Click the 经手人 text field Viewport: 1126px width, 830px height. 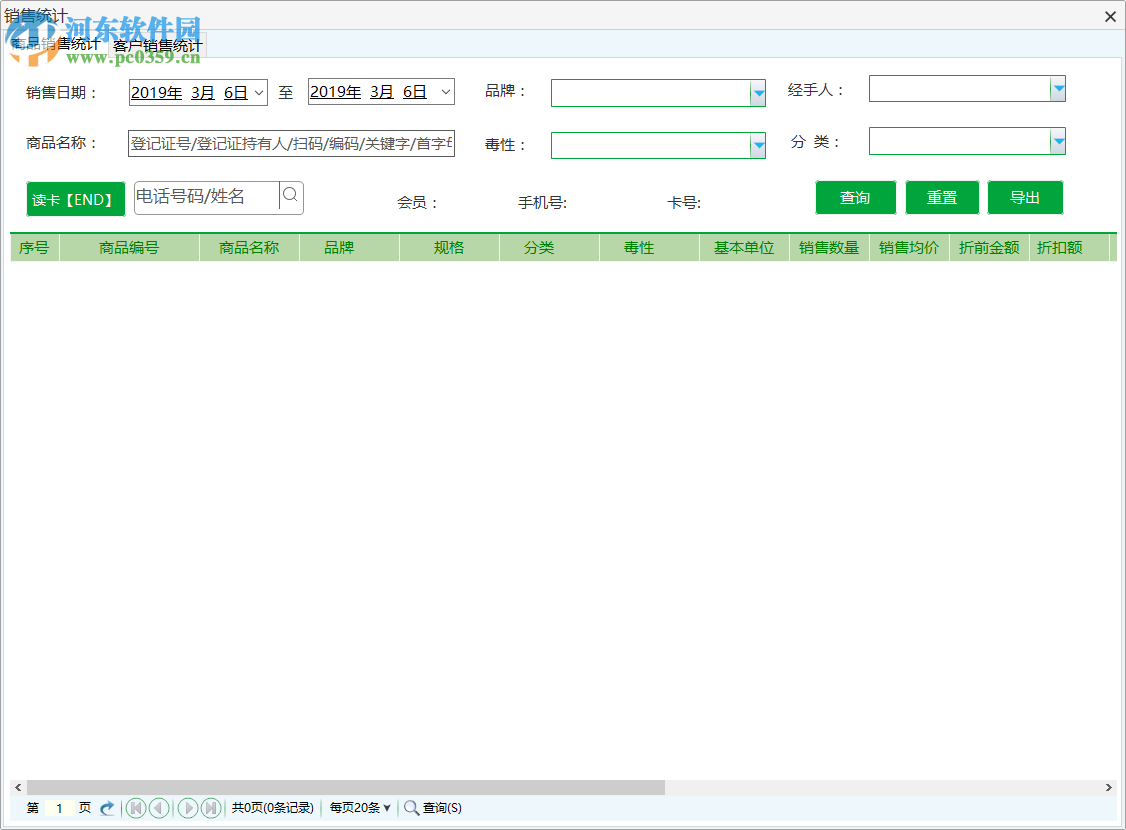pos(959,89)
